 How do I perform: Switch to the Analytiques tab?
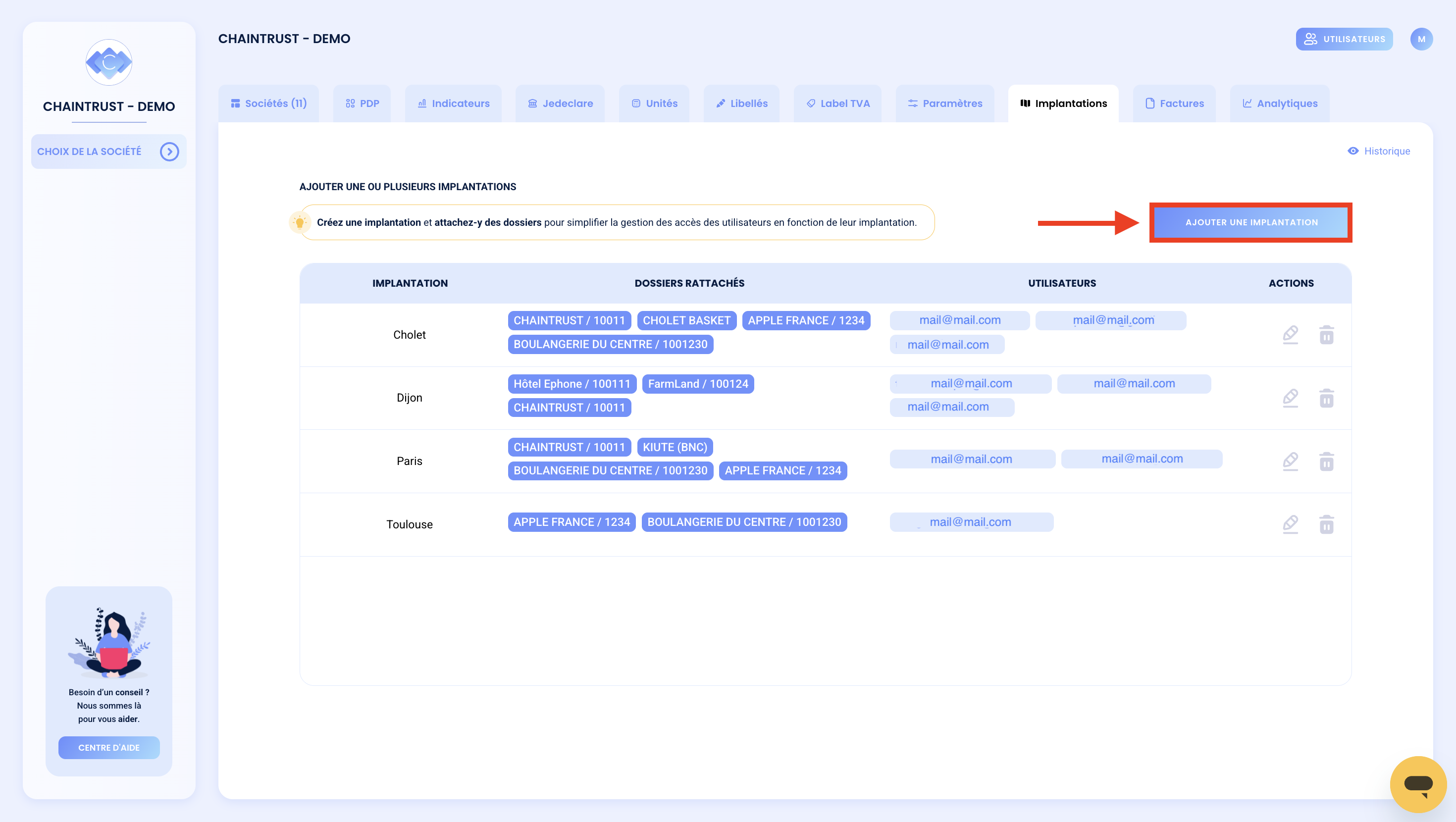[1280, 103]
